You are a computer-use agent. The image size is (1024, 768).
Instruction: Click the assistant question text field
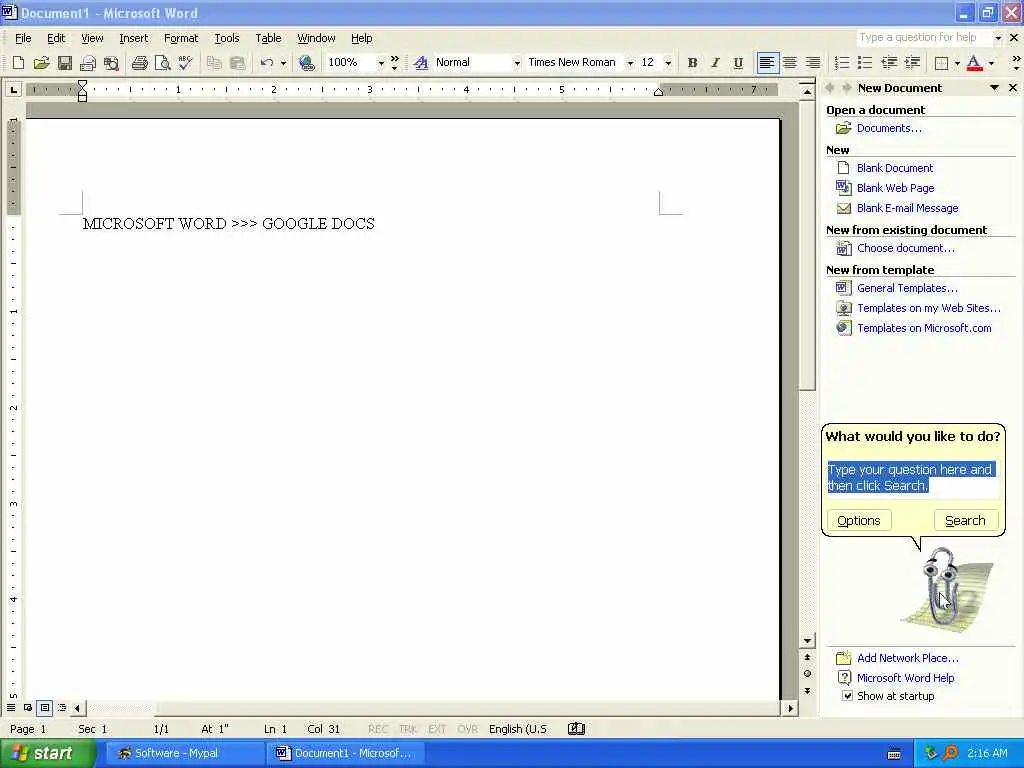(912, 479)
